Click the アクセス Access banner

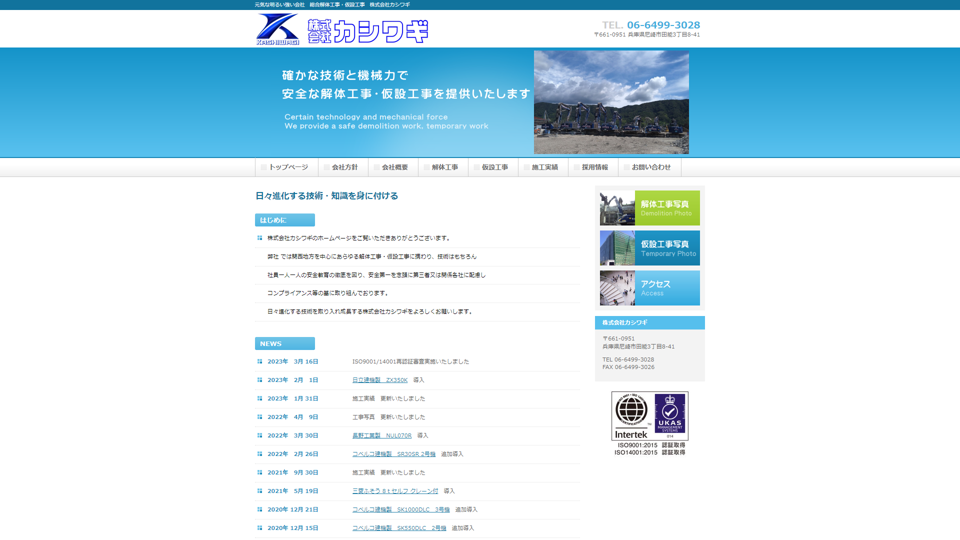649,288
